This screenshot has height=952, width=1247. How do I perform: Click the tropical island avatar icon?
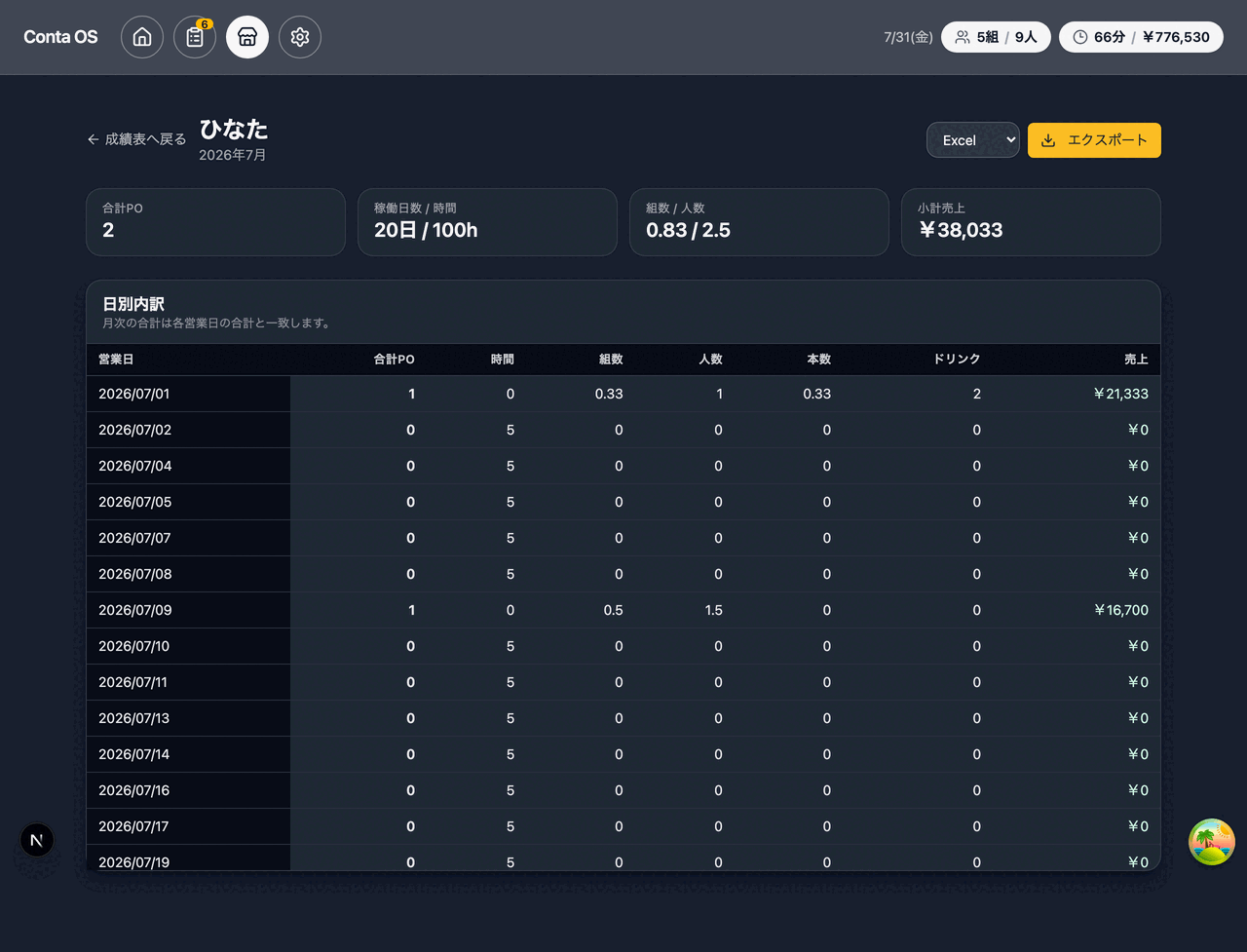click(x=1212, y=842)
